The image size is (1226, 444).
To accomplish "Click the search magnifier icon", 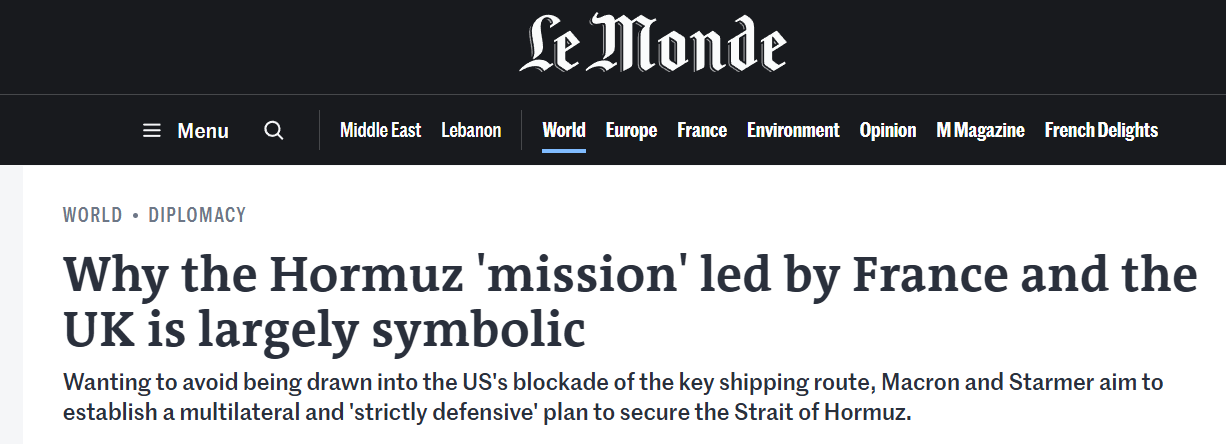I will (x=274, y=131).
